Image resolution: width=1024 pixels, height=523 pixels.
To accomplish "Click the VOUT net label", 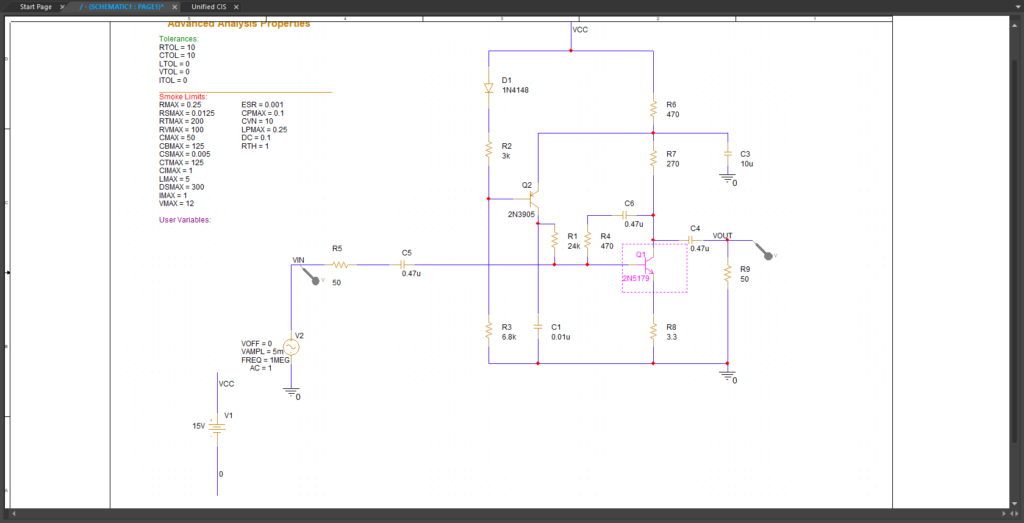I will click(722, 235).
